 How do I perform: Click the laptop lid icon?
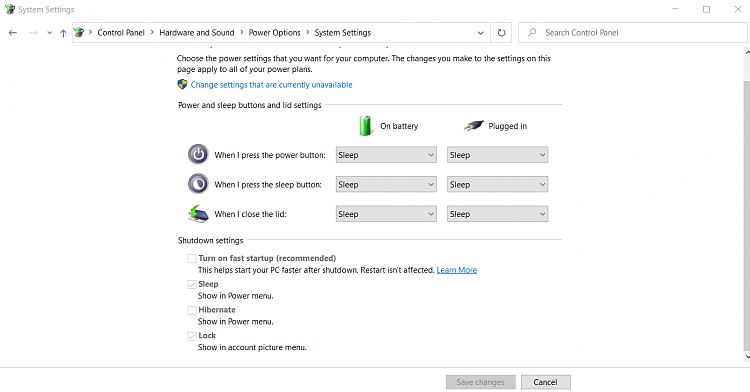click(198, 214)
